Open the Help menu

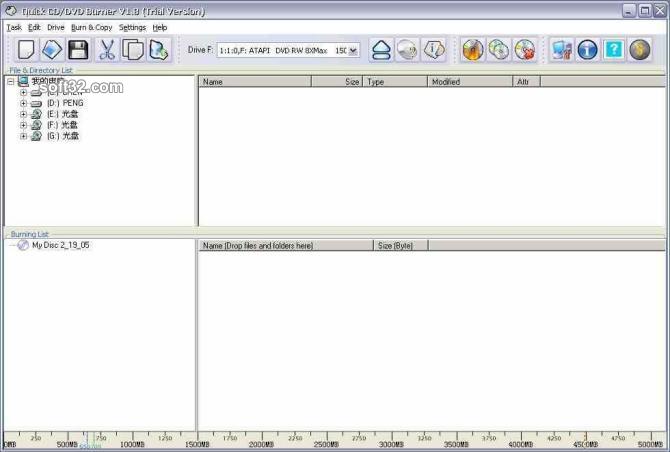(x=160, y=27)
